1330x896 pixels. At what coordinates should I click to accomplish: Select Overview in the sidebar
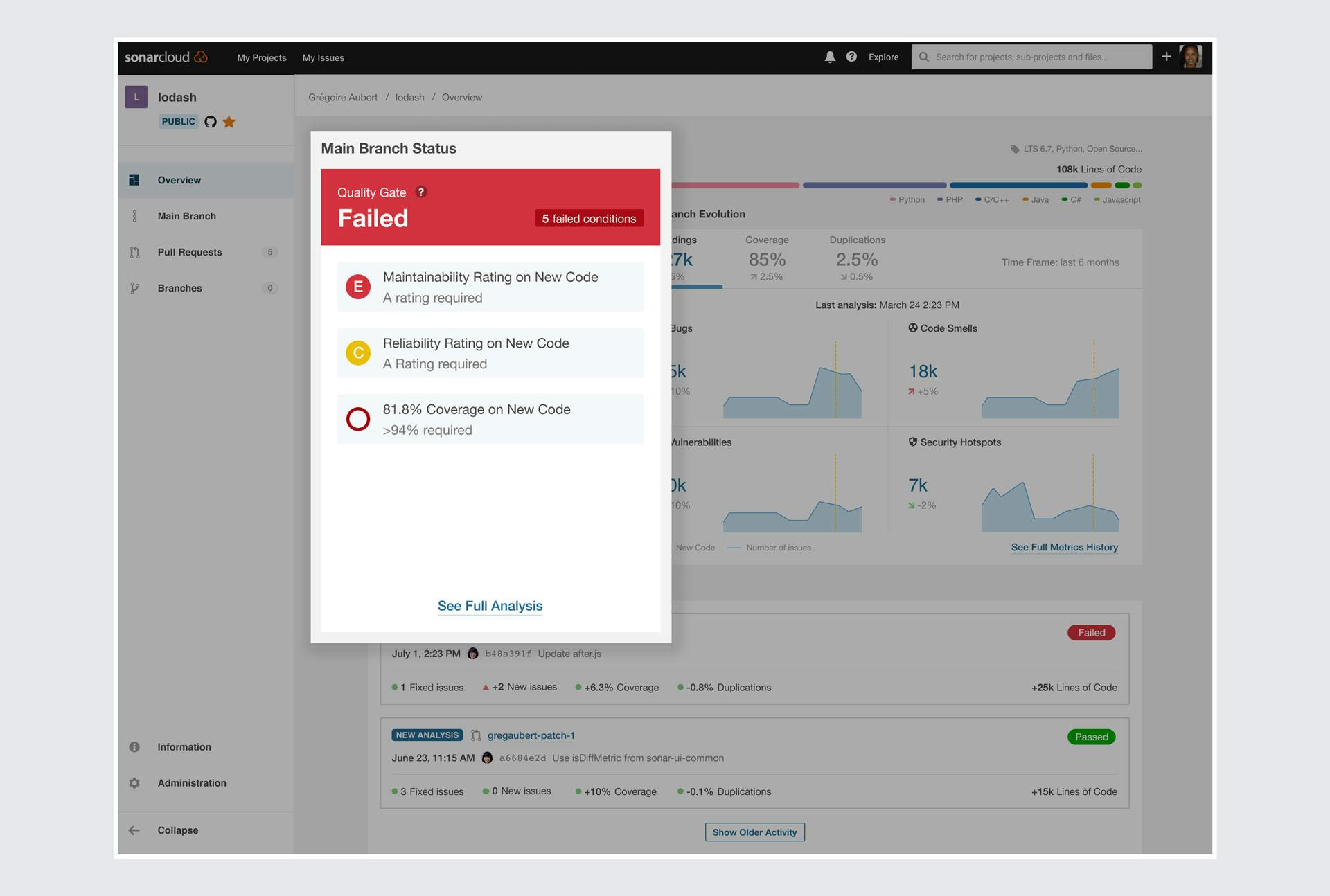[x=206, y=180]
